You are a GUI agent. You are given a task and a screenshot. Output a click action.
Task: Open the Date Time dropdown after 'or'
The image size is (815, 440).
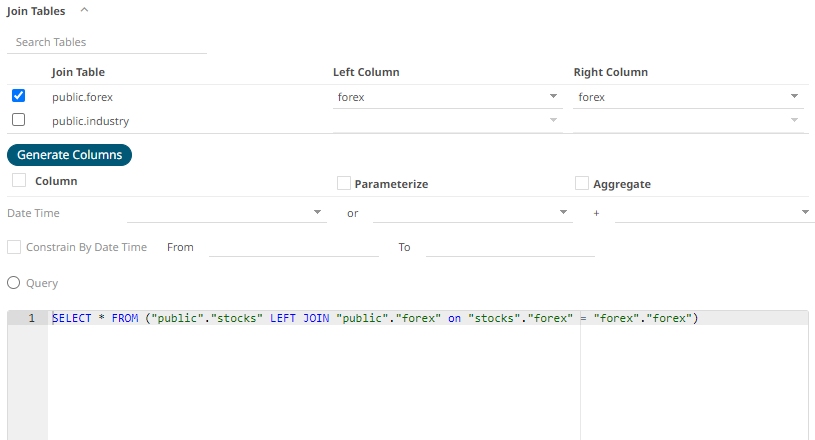click(x=472, y=213)
